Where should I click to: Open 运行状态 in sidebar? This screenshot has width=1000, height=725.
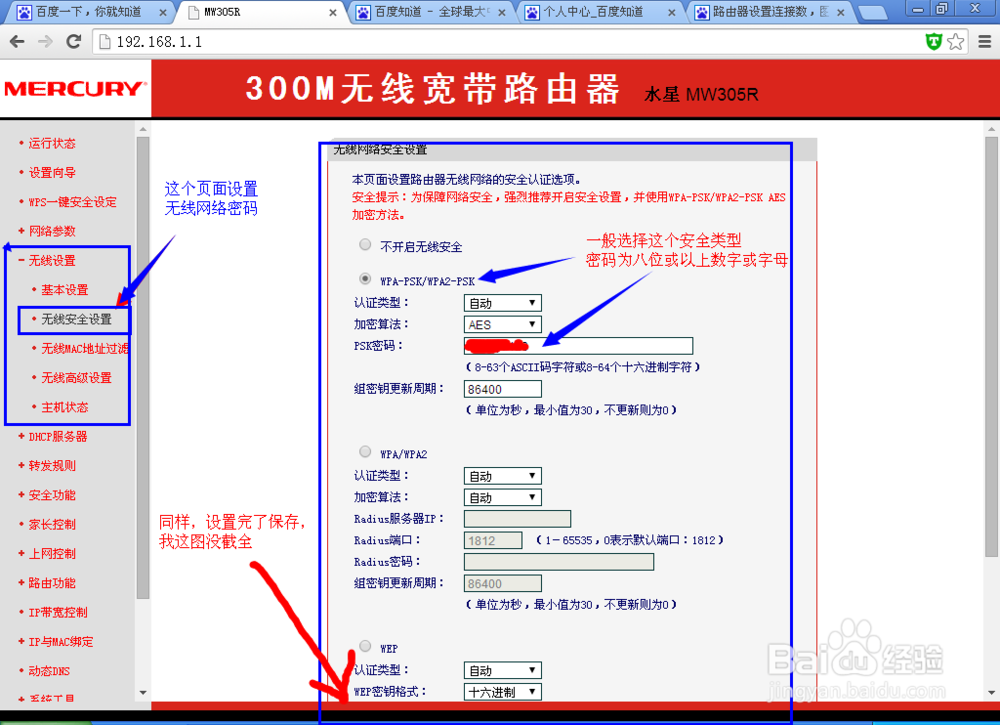[x=52, y=143]
